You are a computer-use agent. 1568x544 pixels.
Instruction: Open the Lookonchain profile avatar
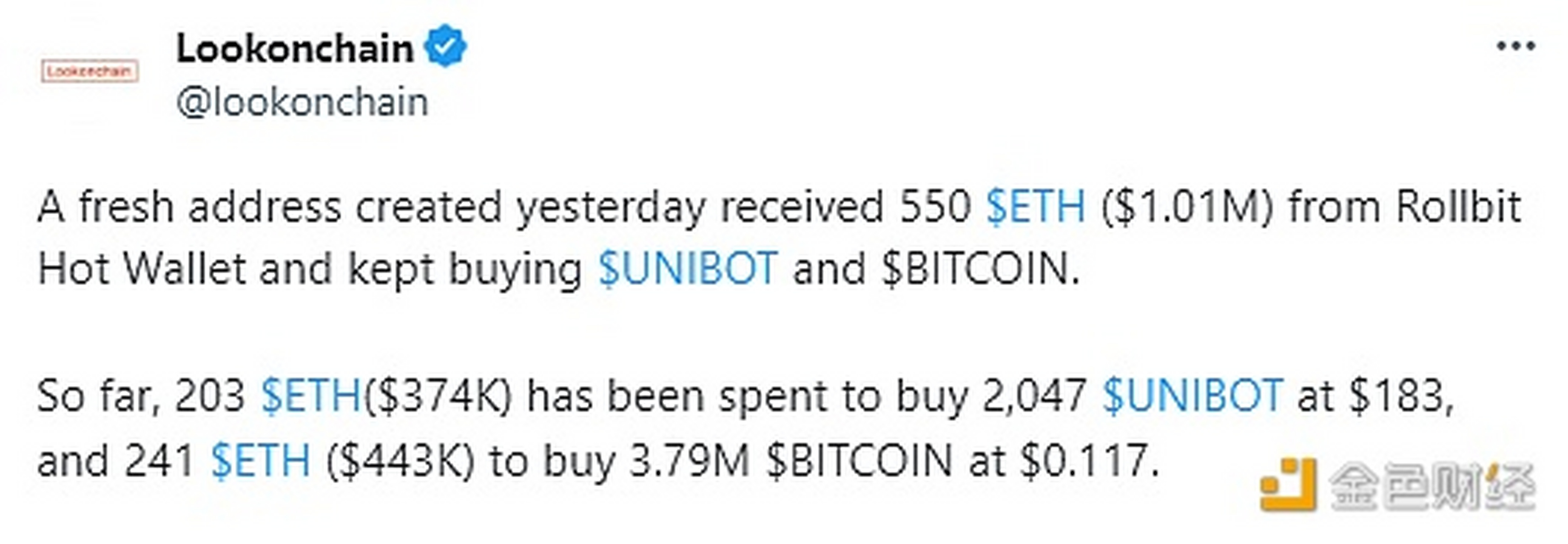pos(89,72)
